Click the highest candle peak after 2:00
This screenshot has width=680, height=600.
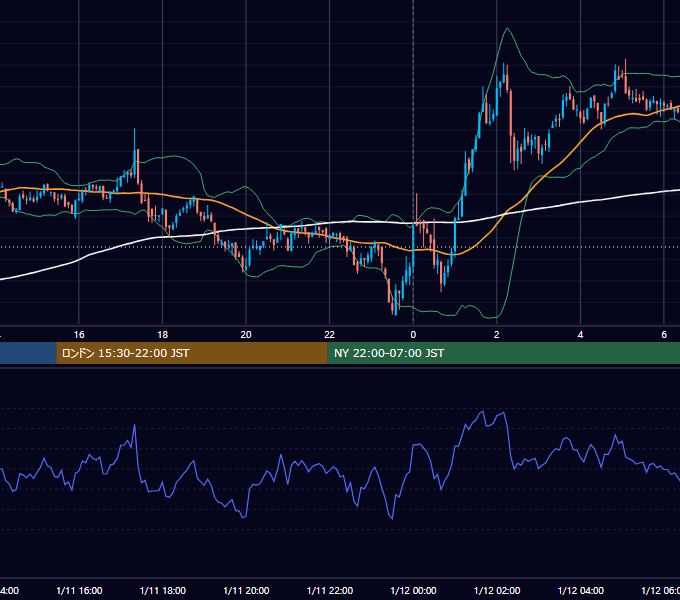point(504,76)
